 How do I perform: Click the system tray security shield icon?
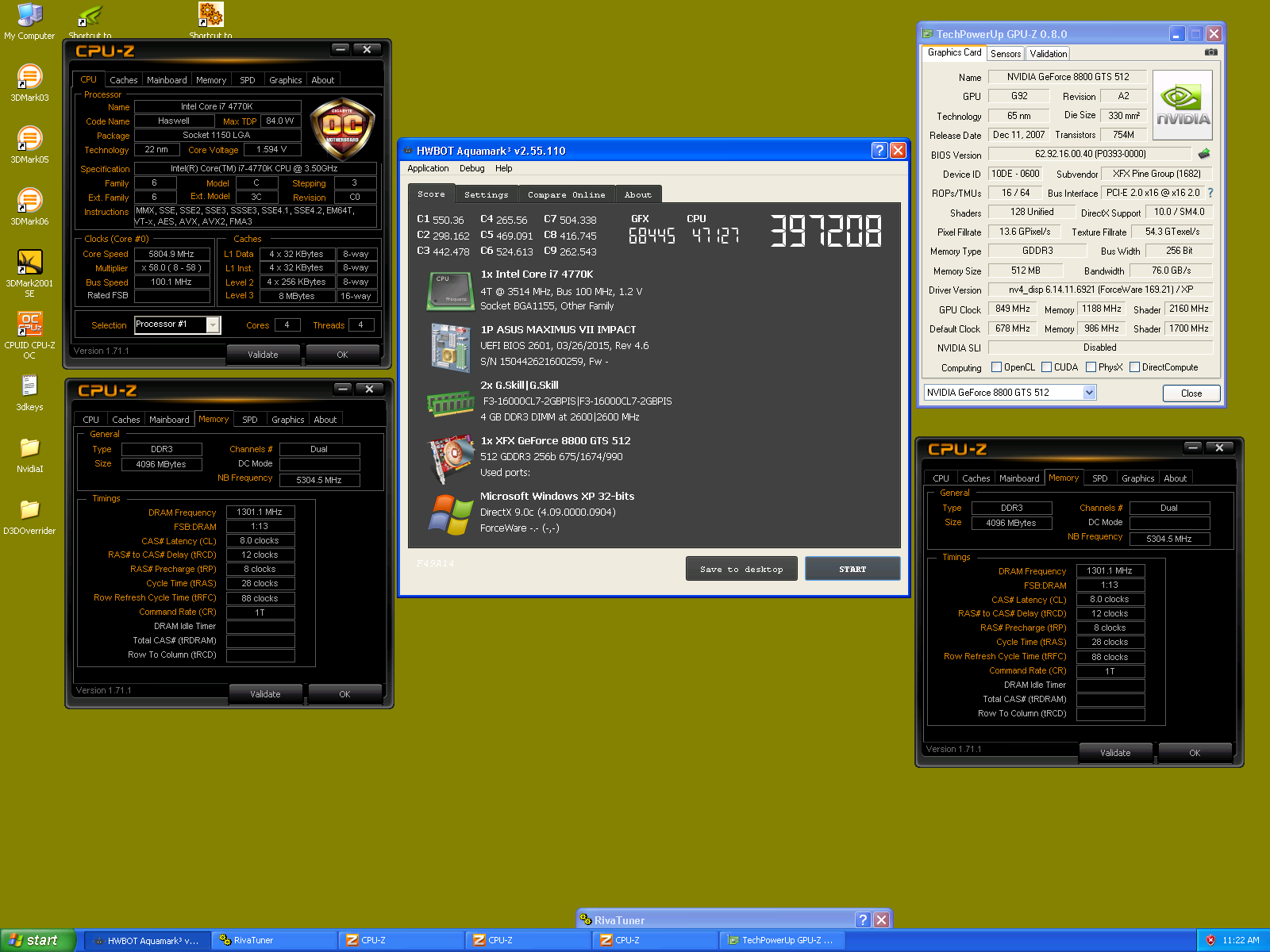[1210, 940]
